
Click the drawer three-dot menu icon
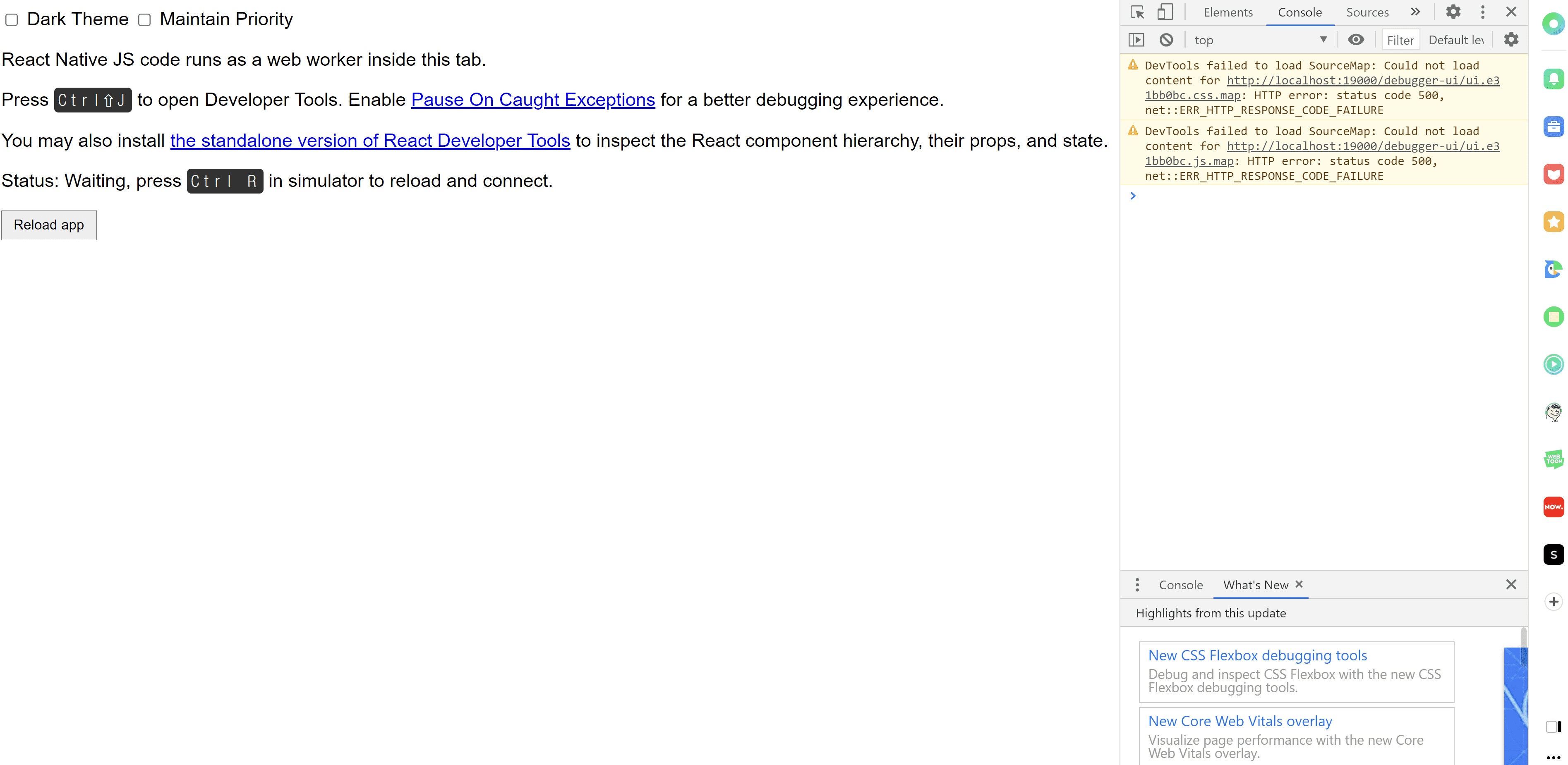click(1137, 585)
